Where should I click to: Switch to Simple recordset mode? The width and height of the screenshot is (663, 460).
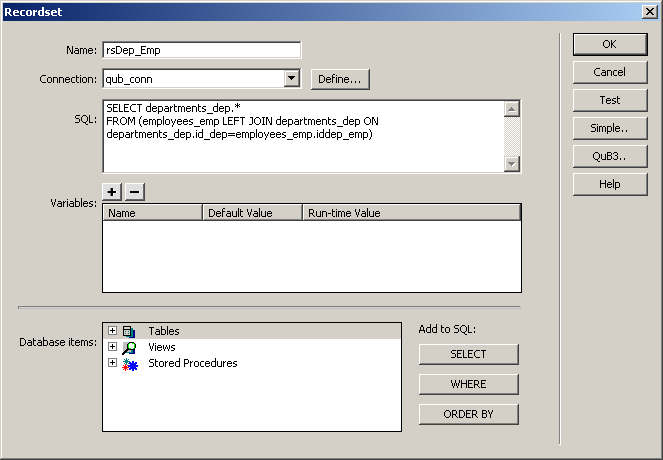[x=609, y=128]
